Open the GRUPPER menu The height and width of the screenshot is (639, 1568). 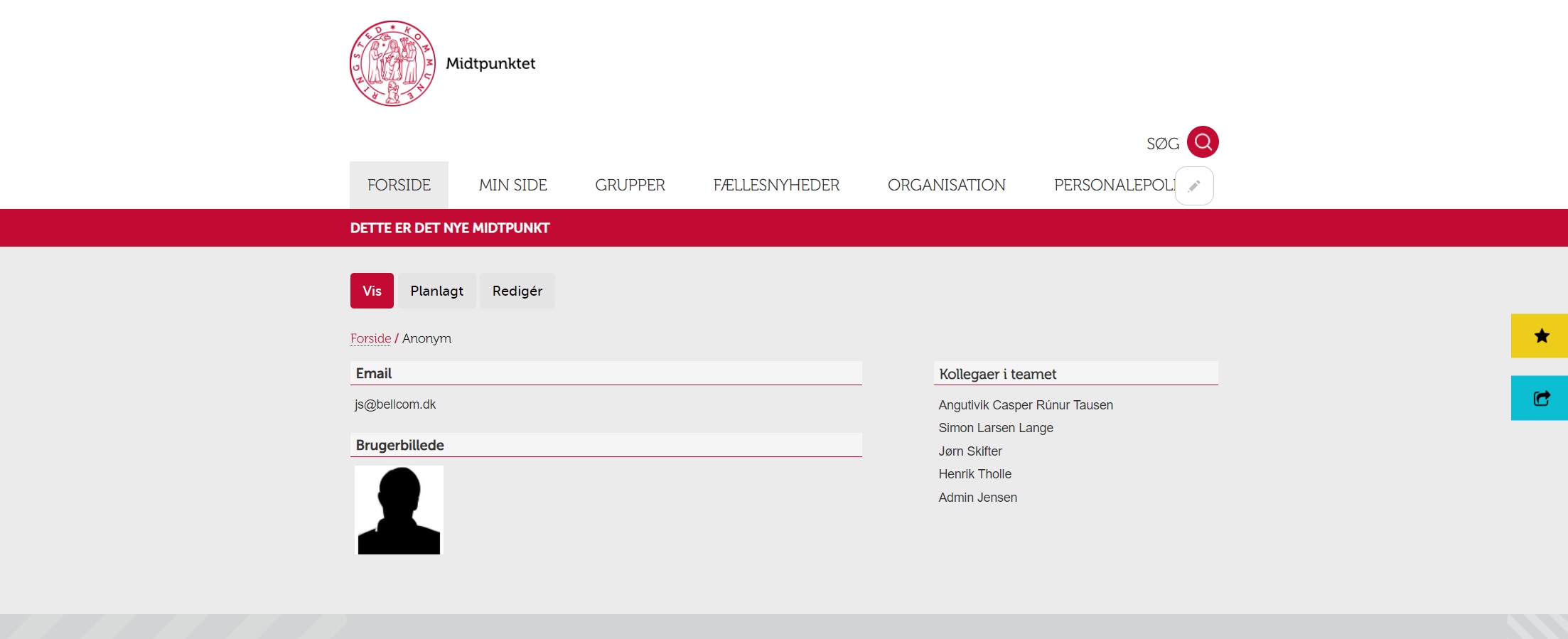click(x=630, y=185)
